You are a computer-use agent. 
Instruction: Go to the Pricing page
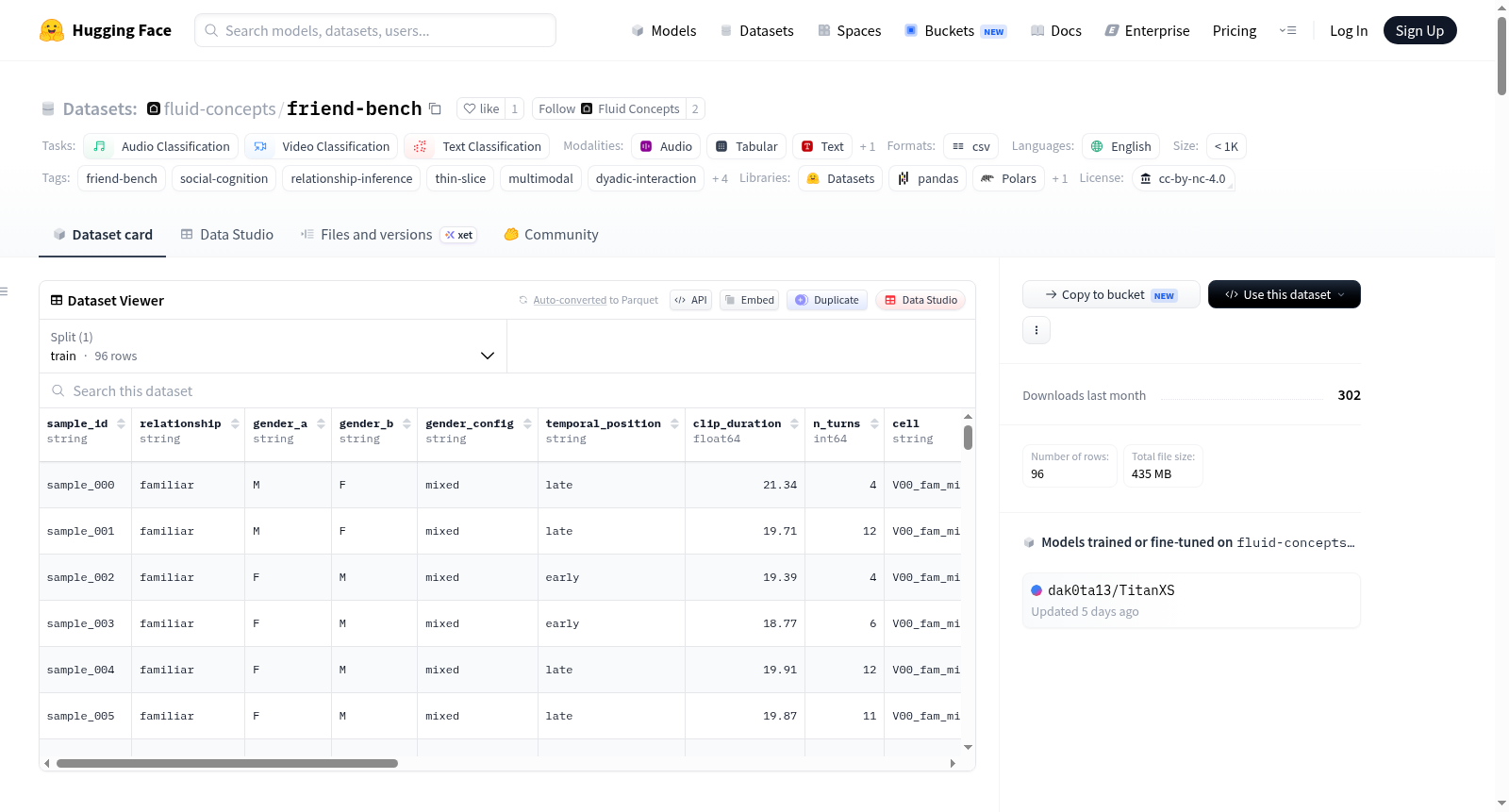(1234, 30)
